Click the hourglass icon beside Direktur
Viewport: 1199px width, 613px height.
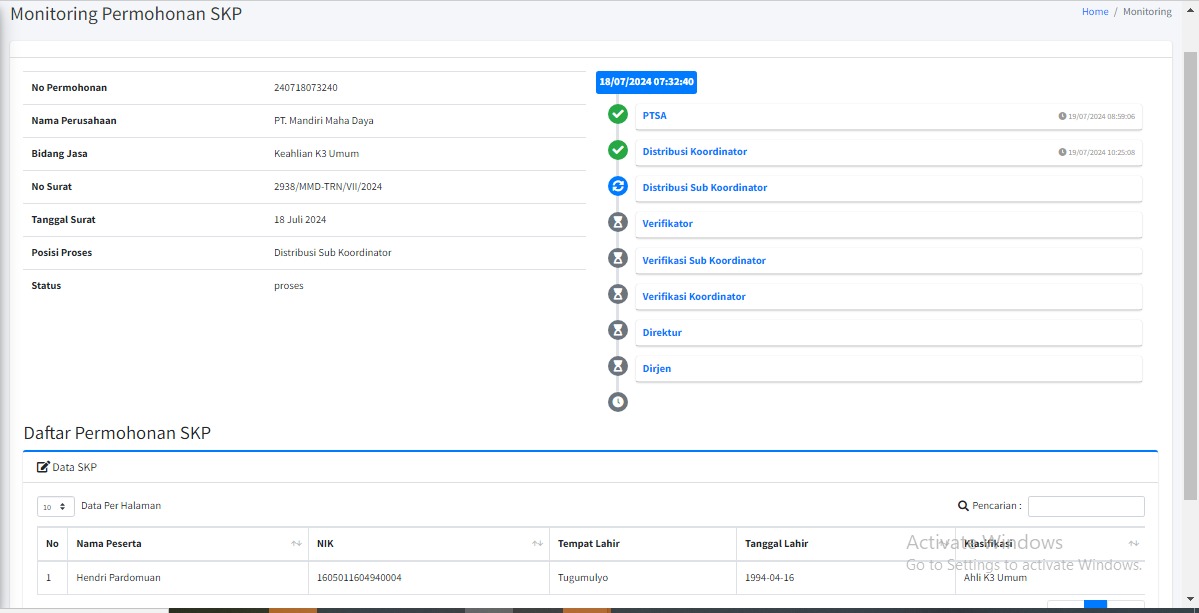click(618, 330)
